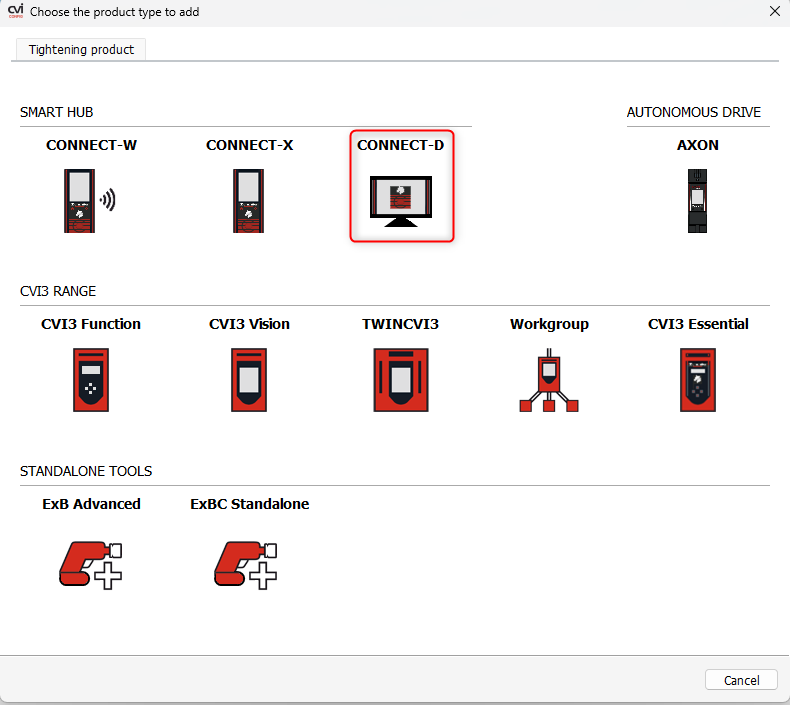The width and height of the screenshot is (790, 705).
Task: Select the ExBC Standalone tool icon
Action: 246,565
